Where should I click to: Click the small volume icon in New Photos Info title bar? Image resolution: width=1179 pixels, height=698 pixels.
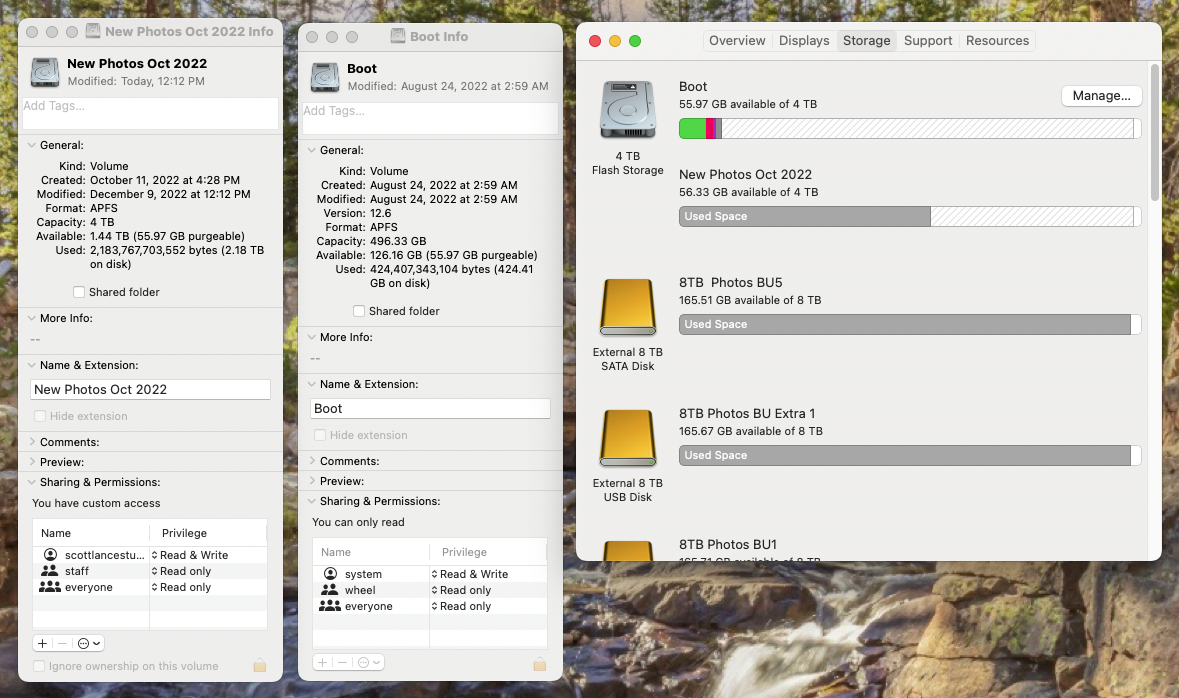[x=93, y=31]
